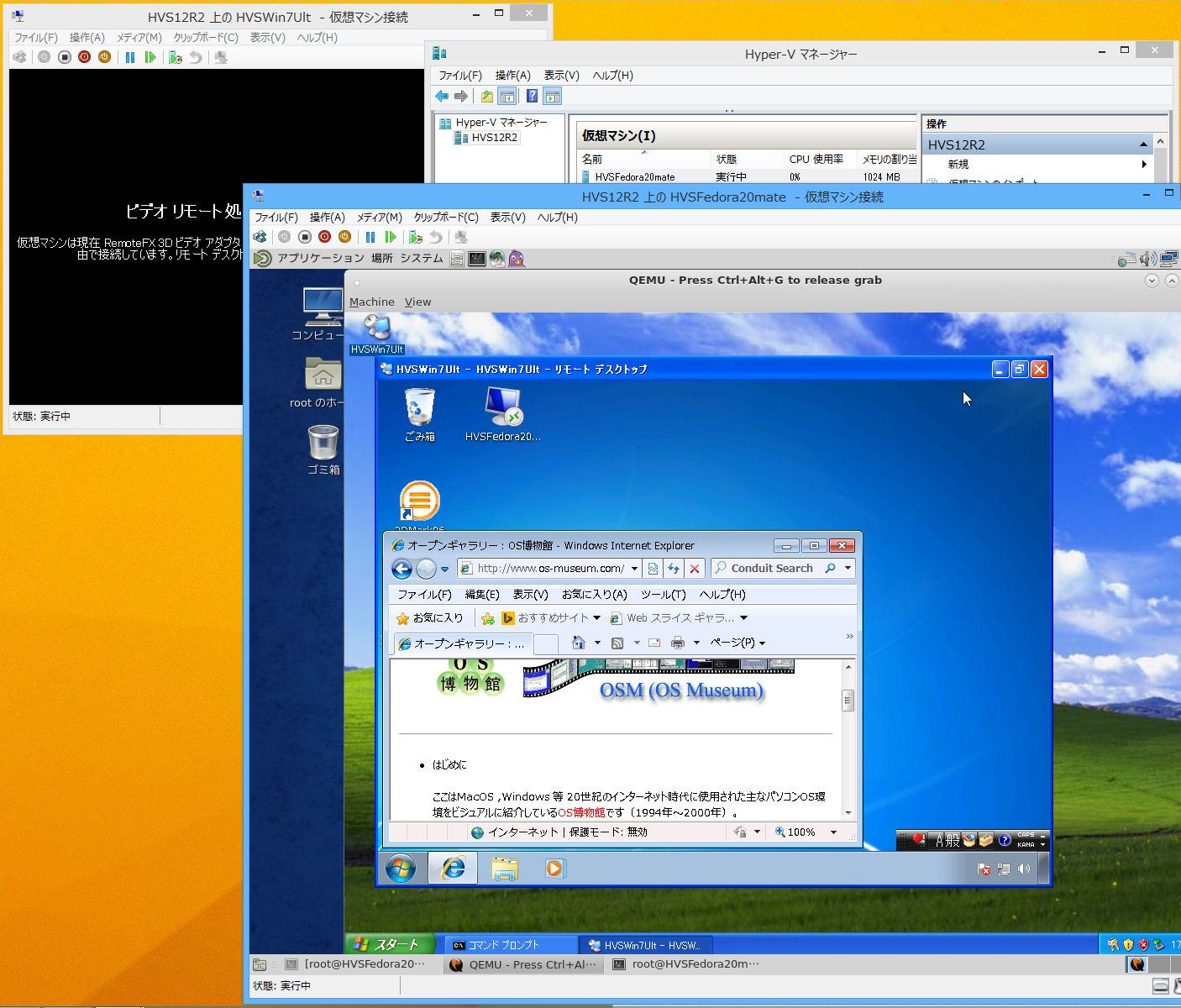
Task: Click orange Save icon in HVSWin7Ult toolbar
Action: point(104,57)
